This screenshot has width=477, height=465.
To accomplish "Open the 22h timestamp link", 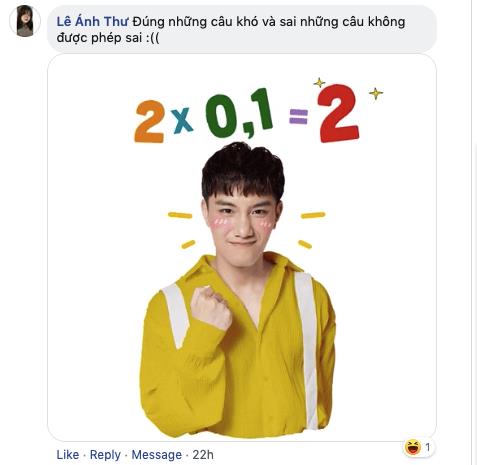I will pos(203,455).
